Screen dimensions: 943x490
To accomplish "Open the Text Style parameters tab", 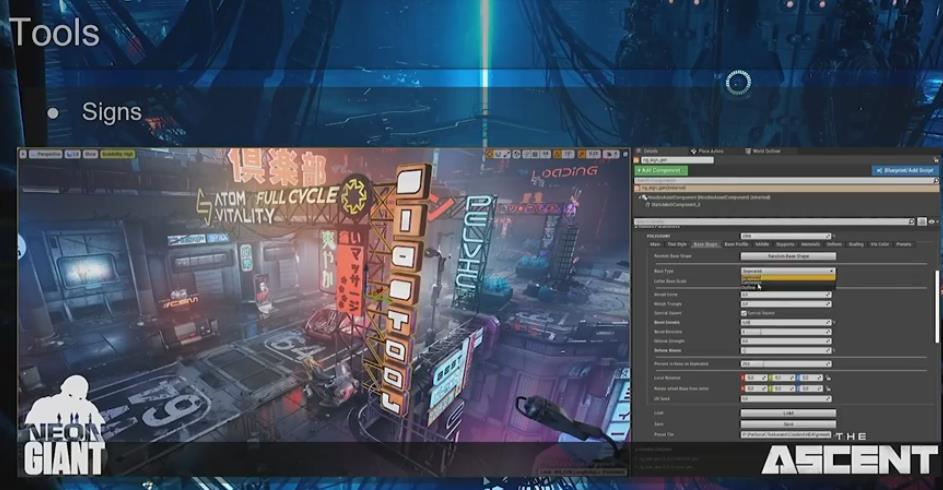I will [x=677, y=245].
